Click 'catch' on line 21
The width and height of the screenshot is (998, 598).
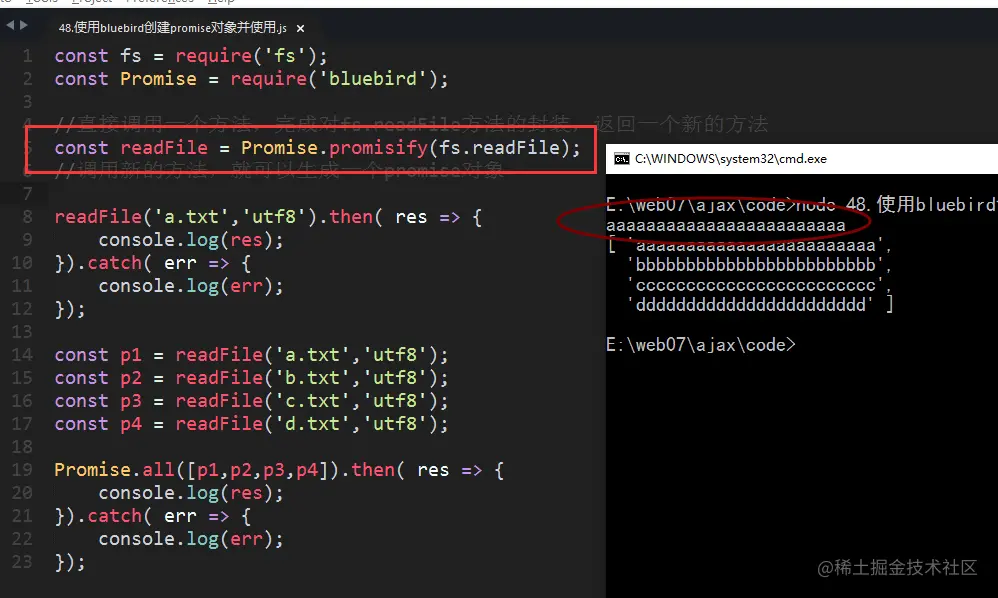point(115,516)
